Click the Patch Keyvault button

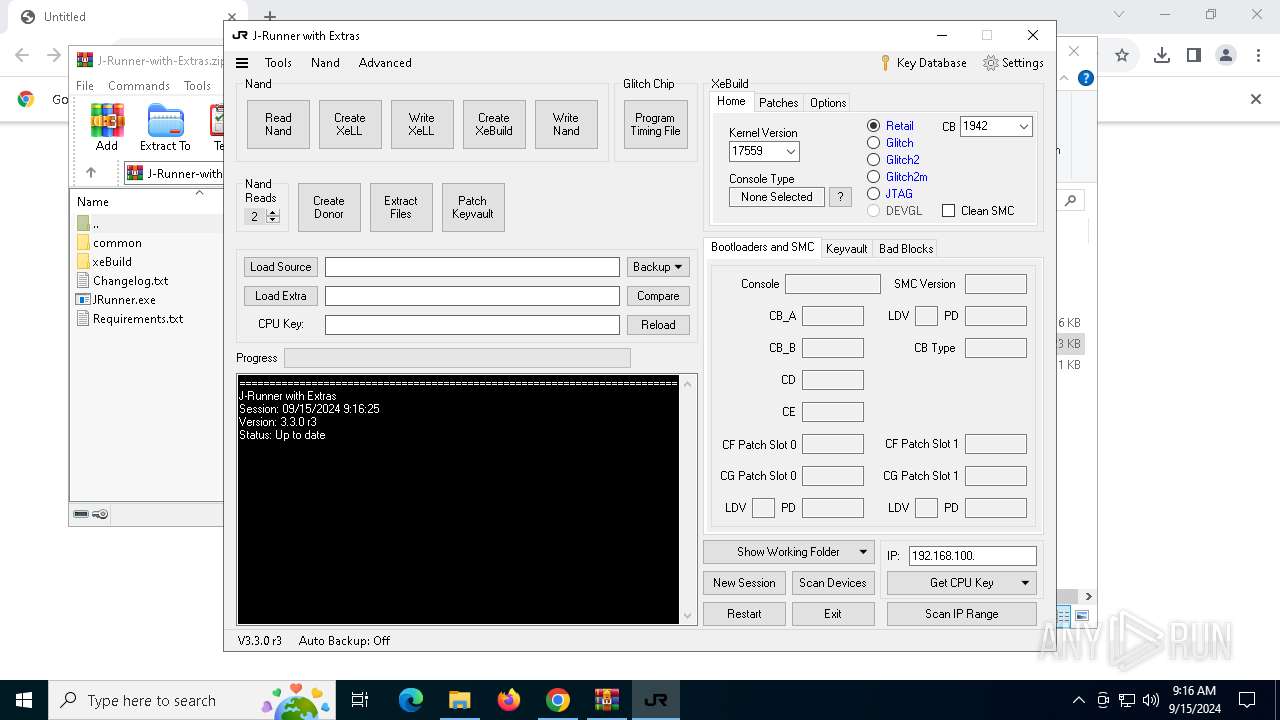(x=473, y=208)
